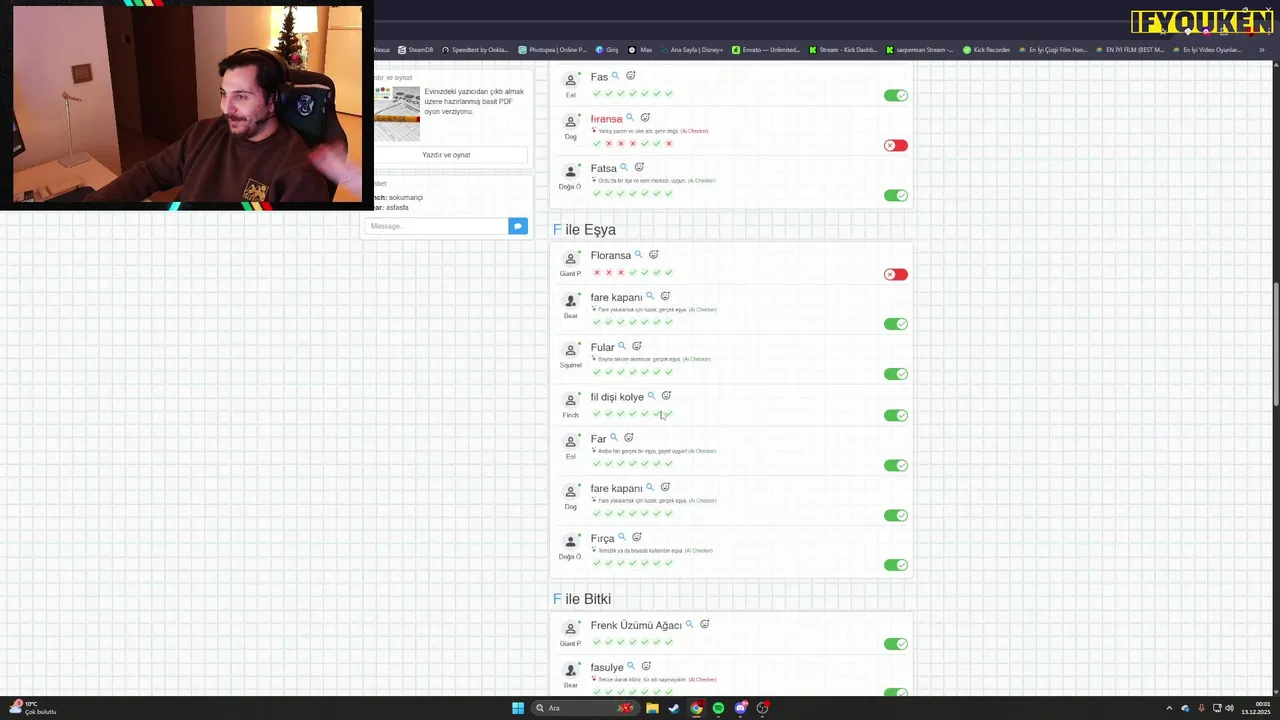This screenshot has width=1280, height=720.
Task: Open Spotify from the taskbar
Action: coord(718,708)
